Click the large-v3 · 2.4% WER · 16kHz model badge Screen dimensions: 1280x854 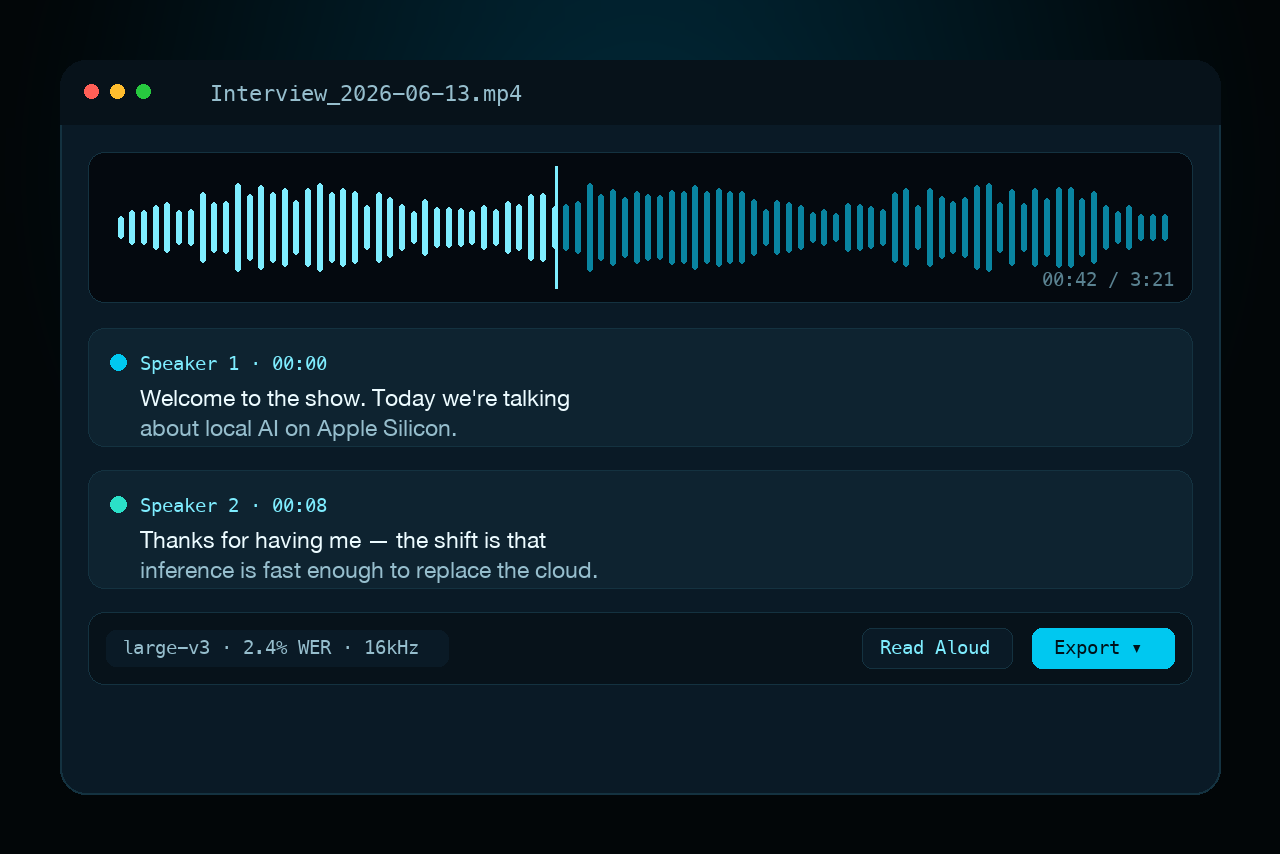coord(277,648)
